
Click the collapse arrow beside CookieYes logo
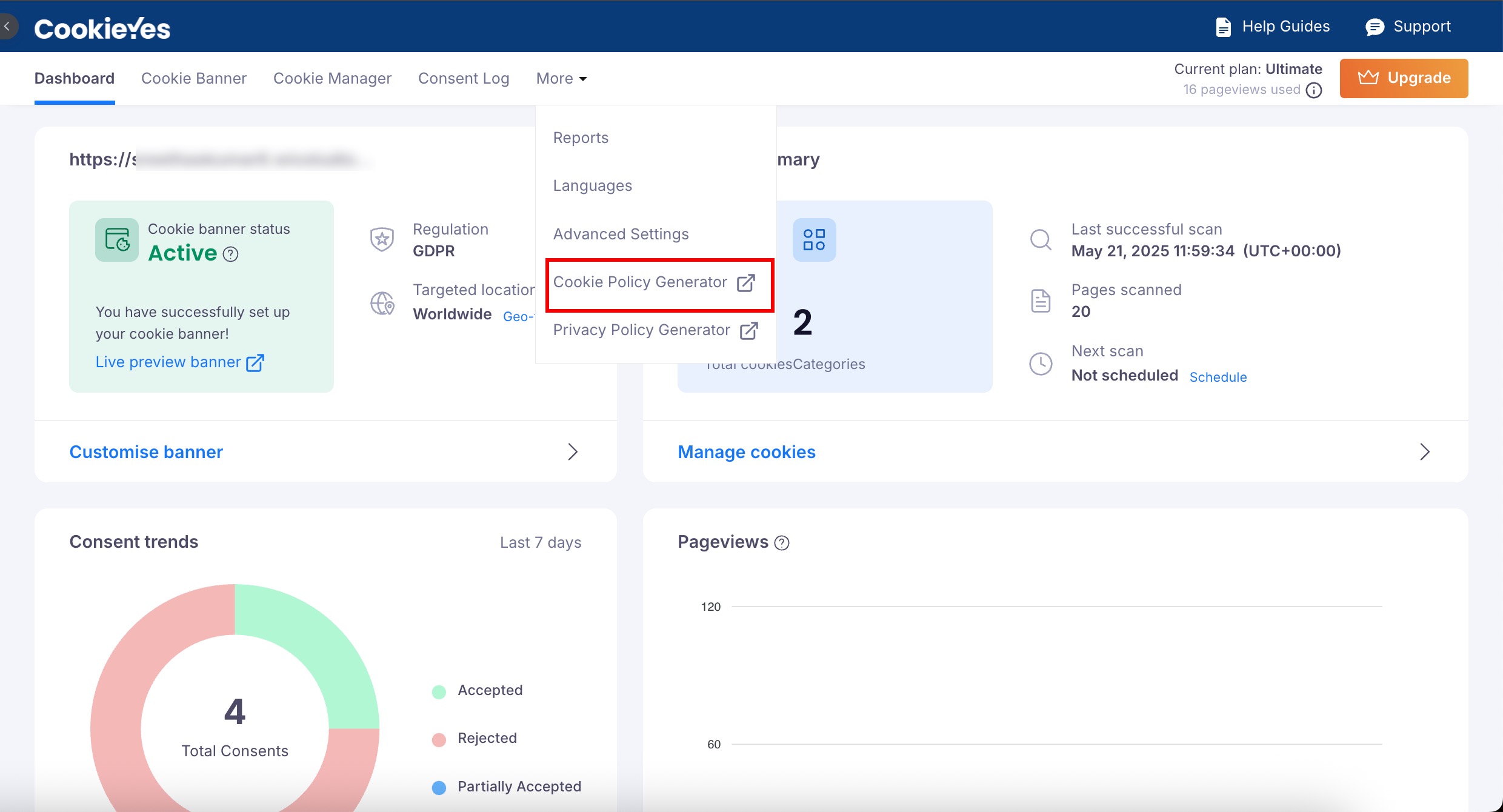coord(7,27)
